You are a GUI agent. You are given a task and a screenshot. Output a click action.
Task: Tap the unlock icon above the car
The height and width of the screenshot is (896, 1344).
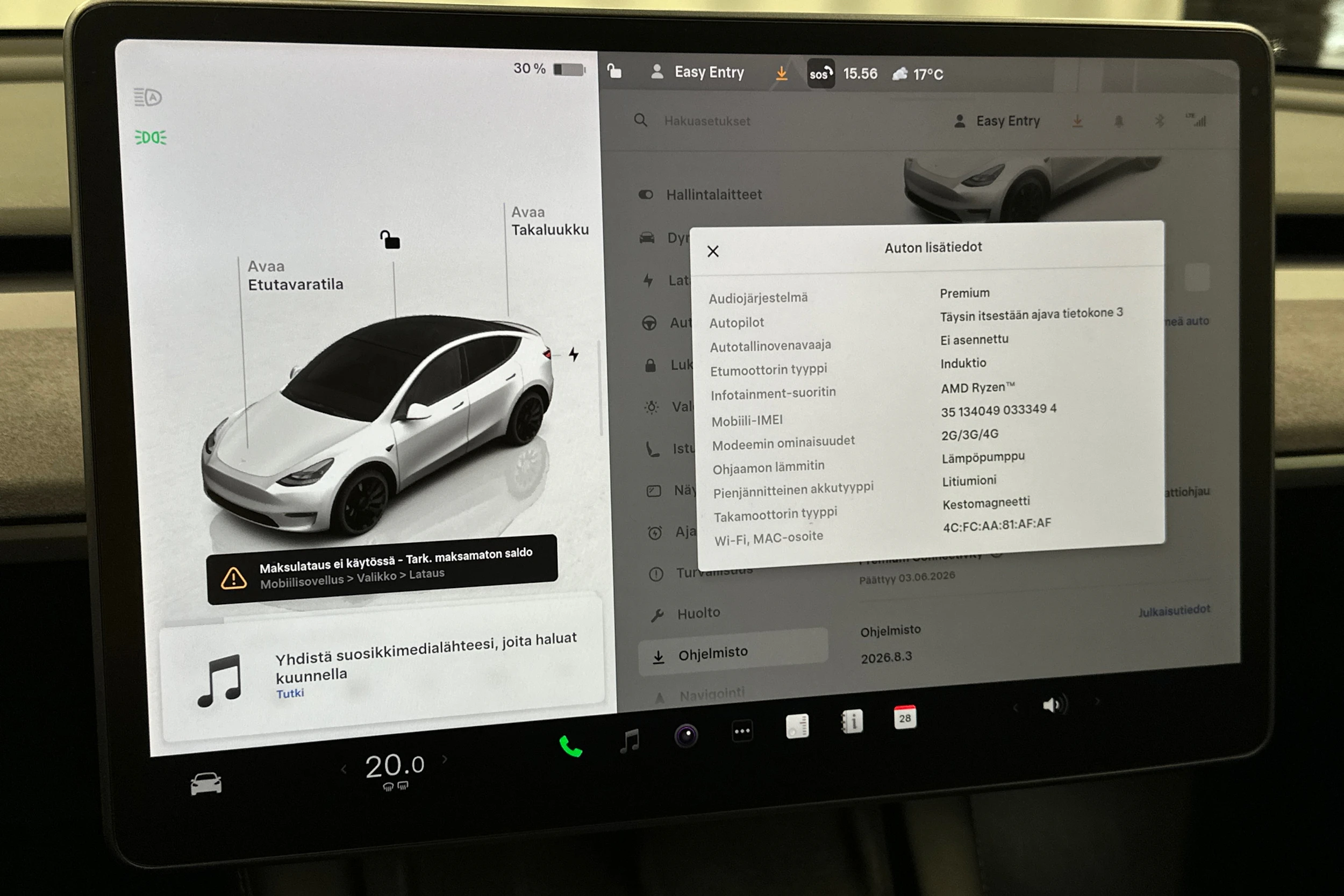pos(390,239)
